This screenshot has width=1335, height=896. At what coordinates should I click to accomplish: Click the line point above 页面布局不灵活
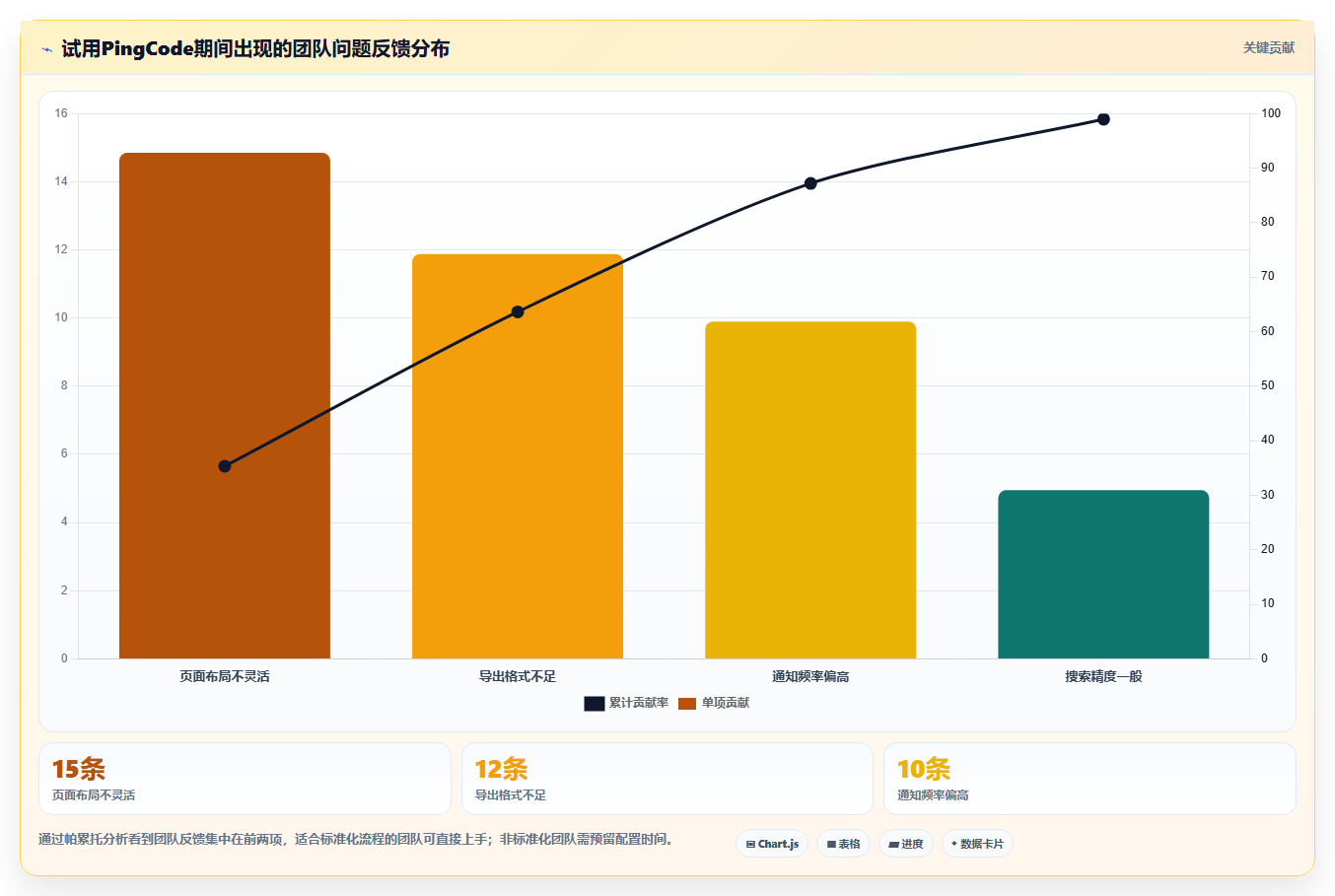click(x=225, y=466)
